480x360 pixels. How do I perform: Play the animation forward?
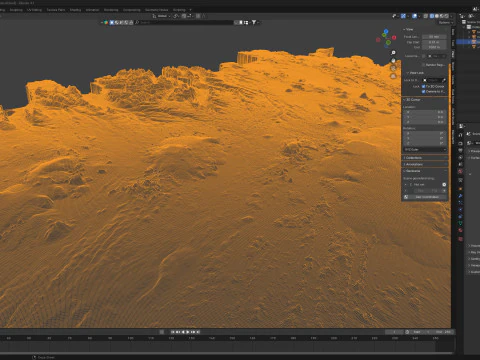[188, 332]
